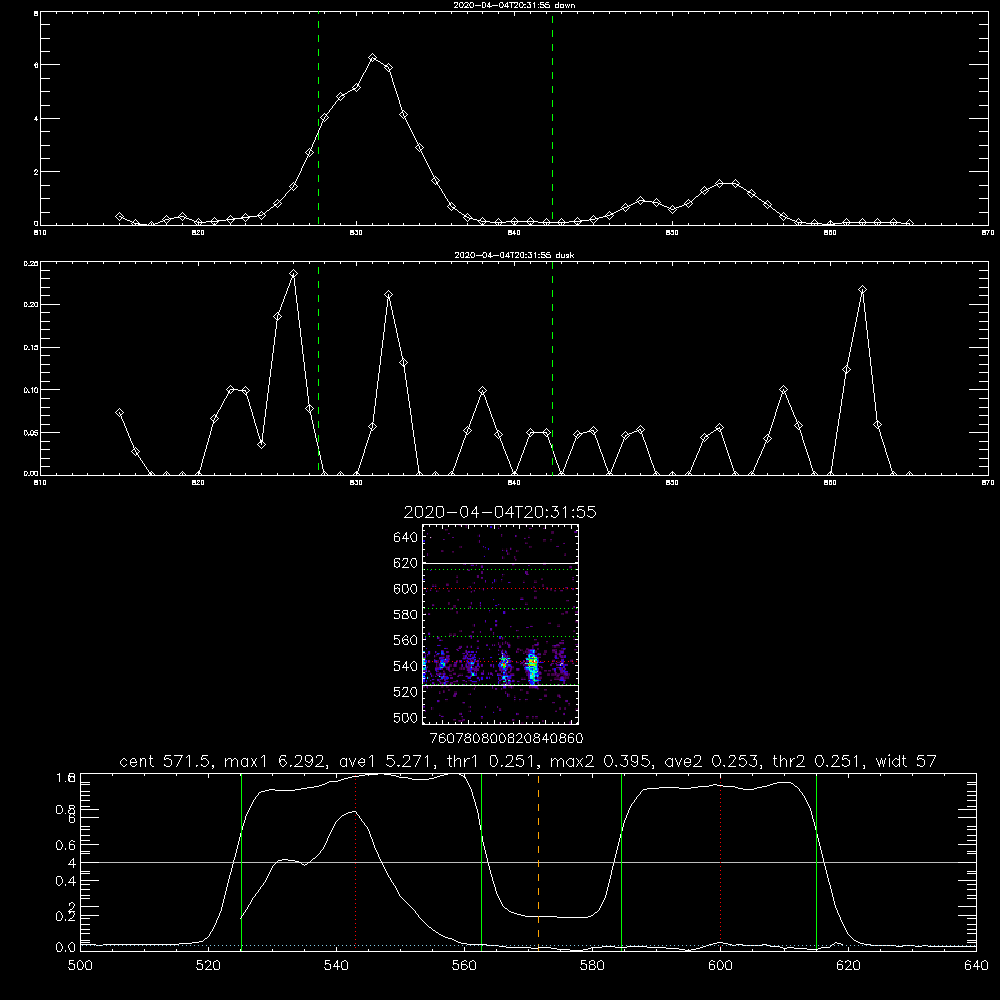Click the red dotted line at 543 in bottom plot

(x=355, y=861)
